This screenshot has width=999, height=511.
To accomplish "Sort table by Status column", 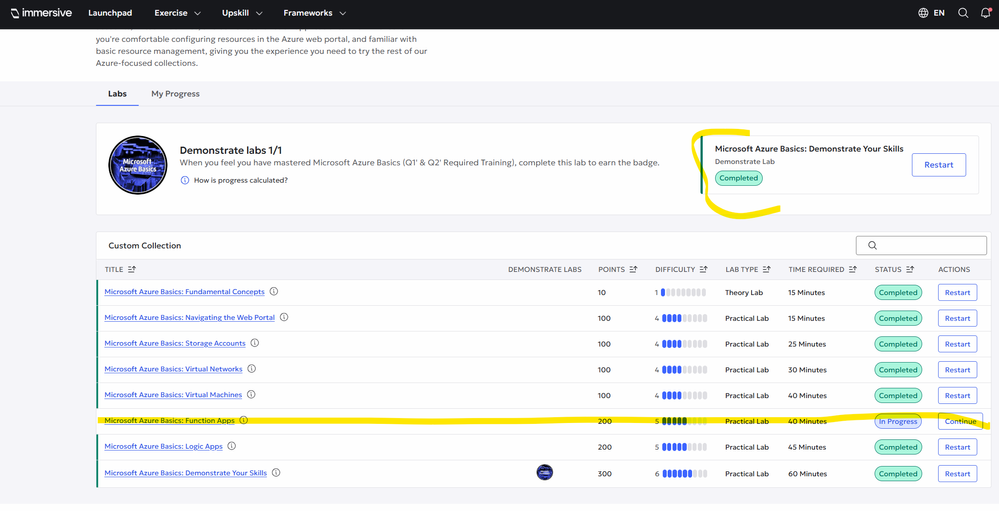I will pos(909,269).
